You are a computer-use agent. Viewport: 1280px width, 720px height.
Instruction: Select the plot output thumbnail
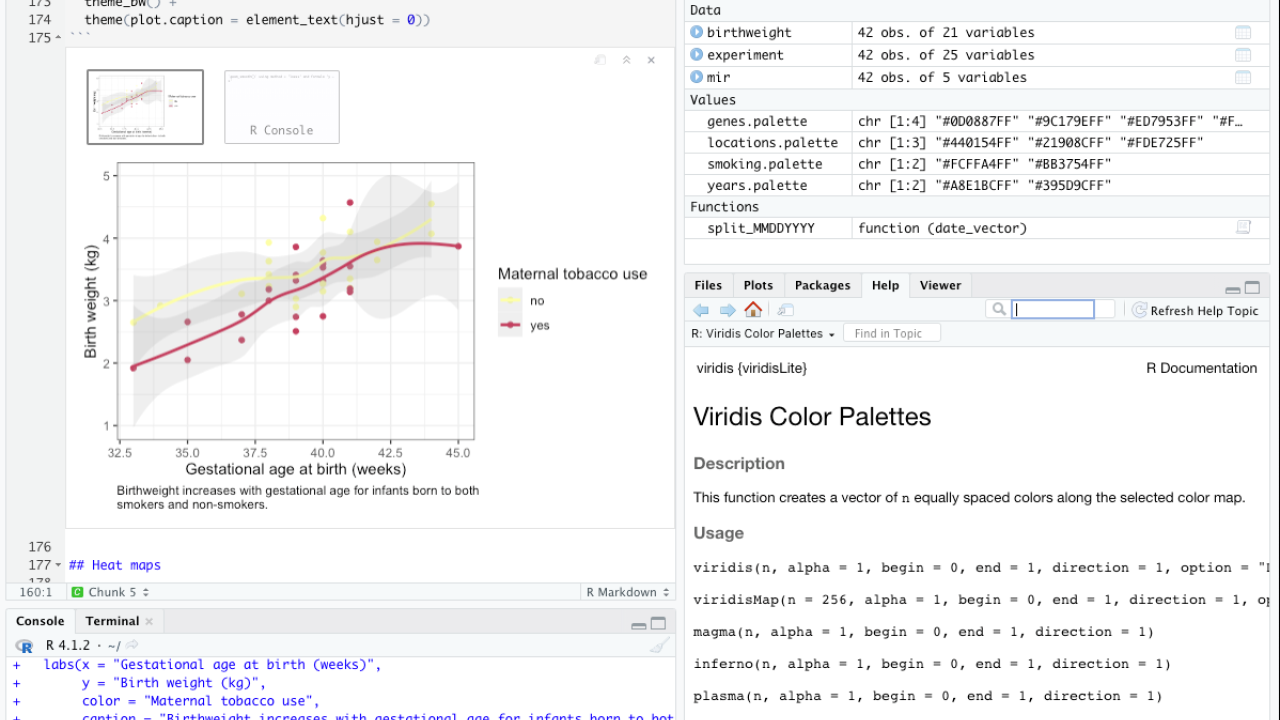coord(145,107)
